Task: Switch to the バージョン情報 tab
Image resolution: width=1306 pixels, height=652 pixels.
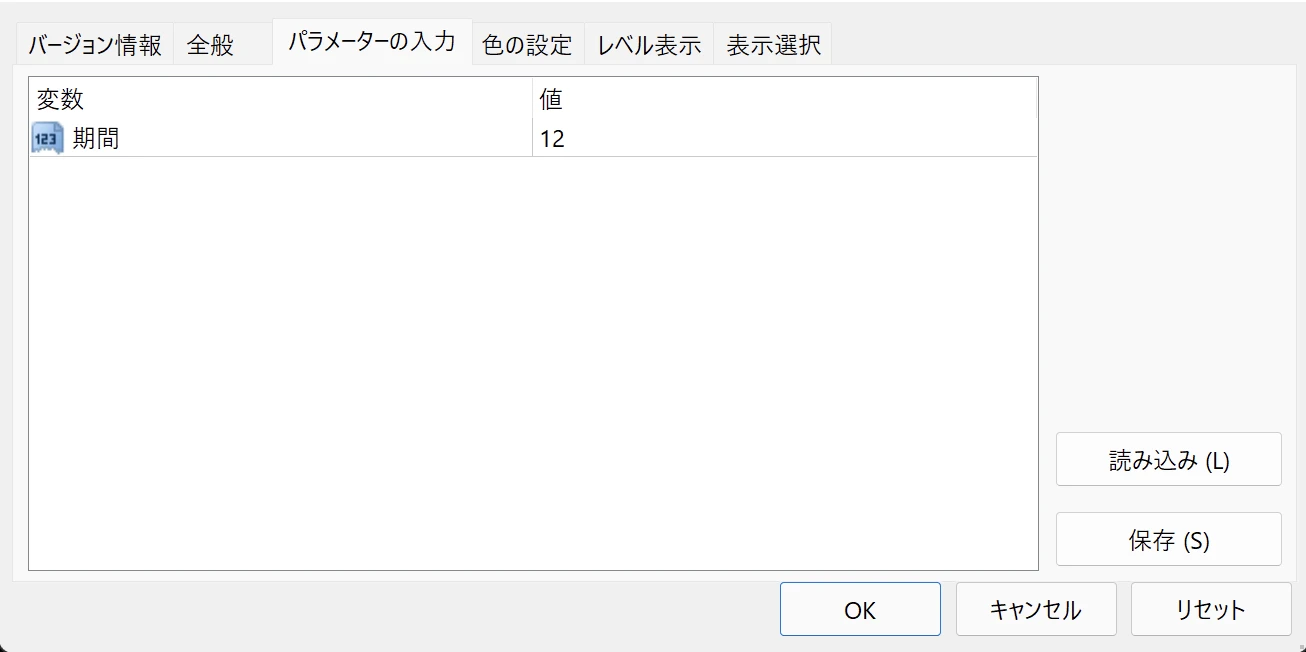Action: click(94, 46)
